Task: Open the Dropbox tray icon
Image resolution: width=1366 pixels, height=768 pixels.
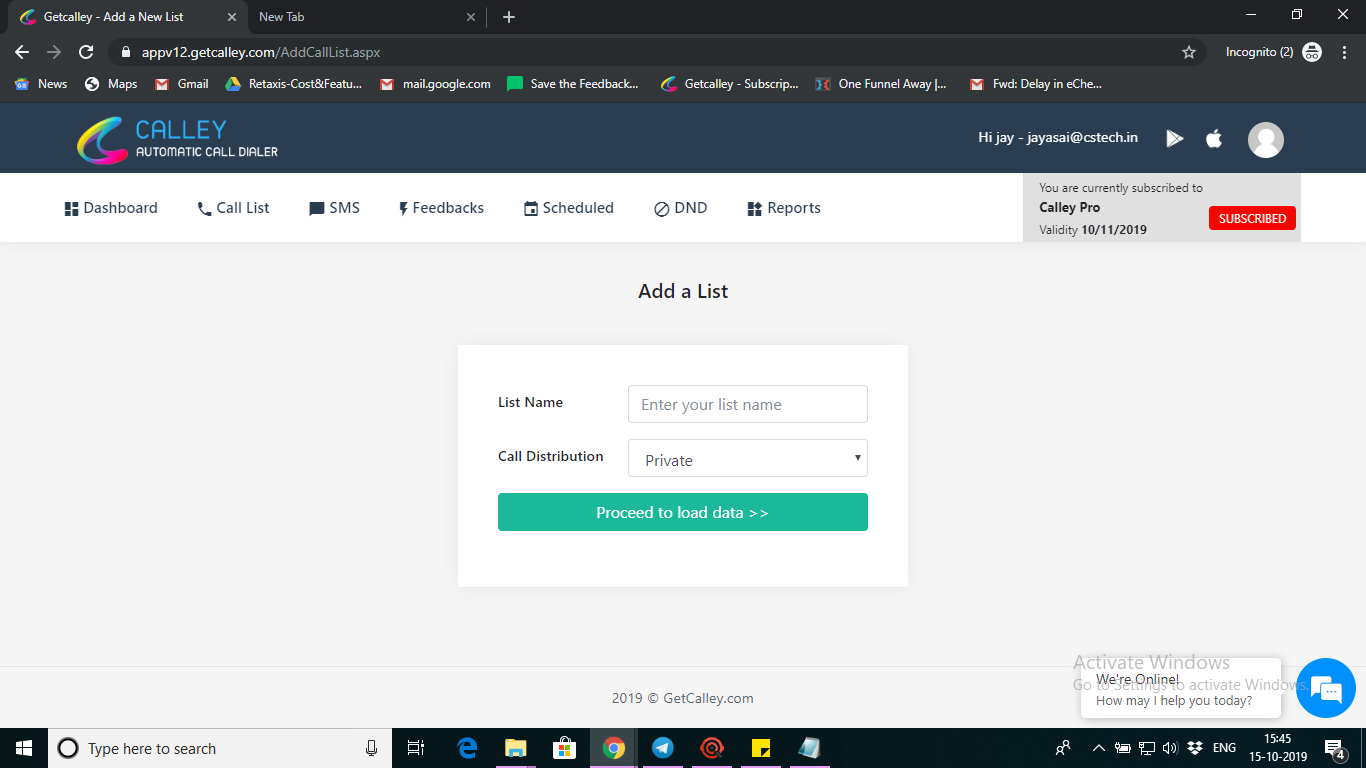Action: pos(1194,748)
